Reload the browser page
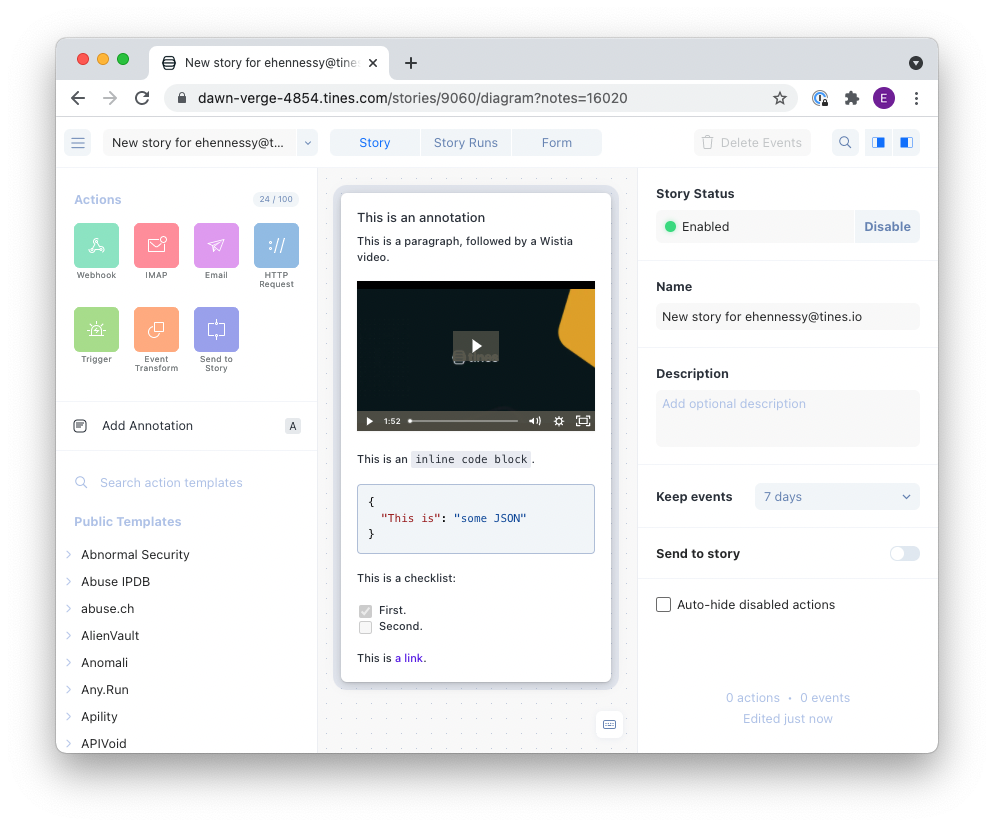 [x=142, y=98]
